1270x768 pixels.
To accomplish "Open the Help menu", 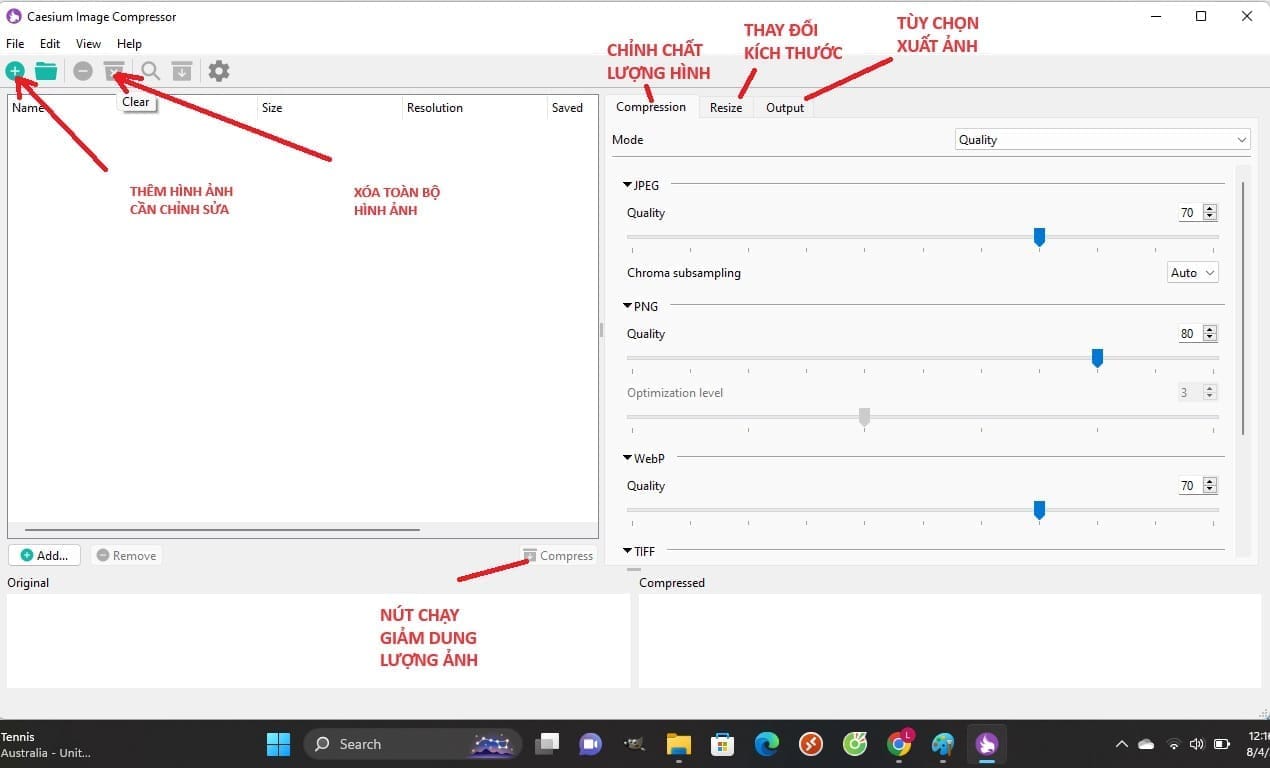I will [x=129, y=44].
